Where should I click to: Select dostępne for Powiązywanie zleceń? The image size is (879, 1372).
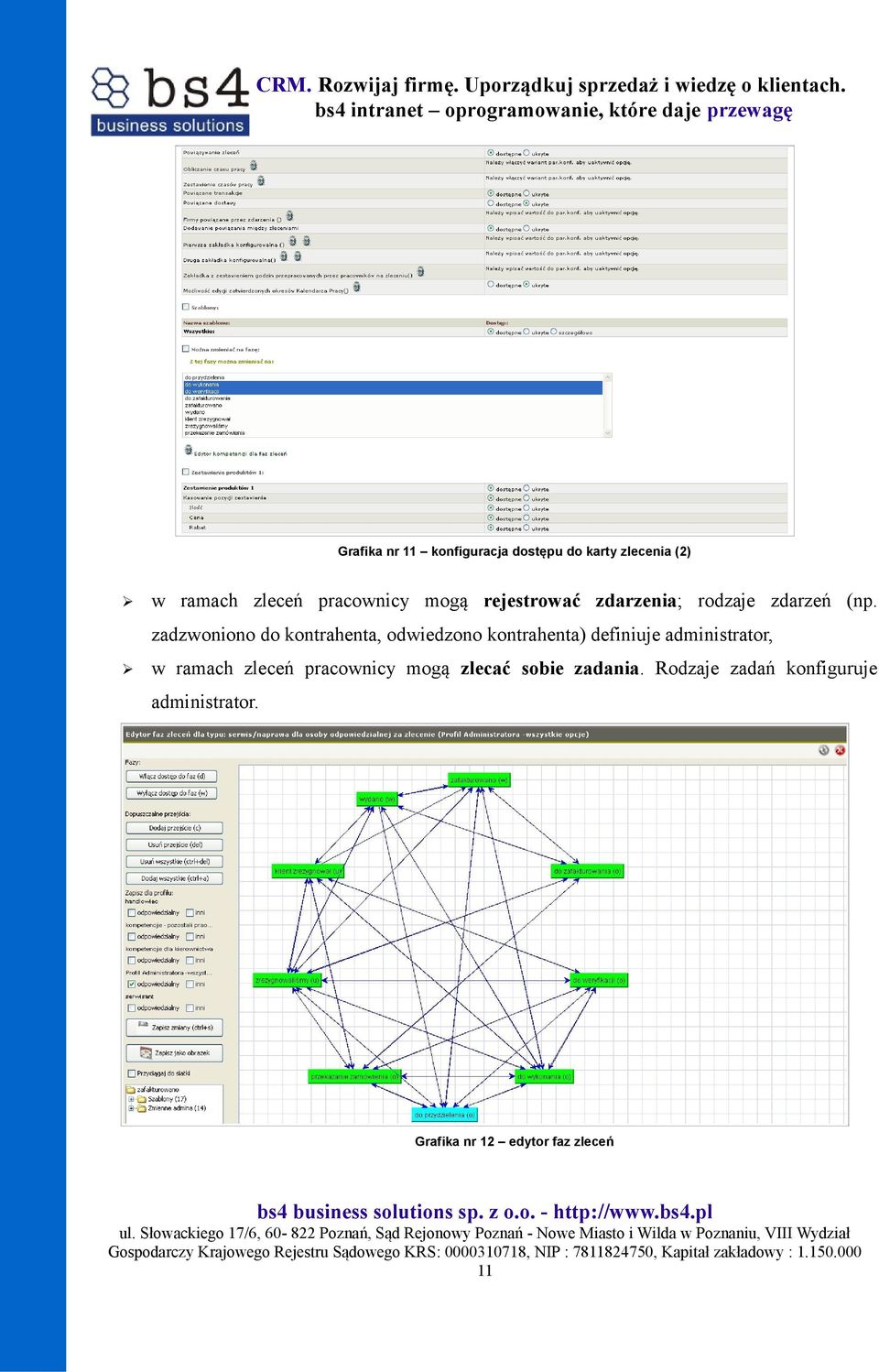491,153
